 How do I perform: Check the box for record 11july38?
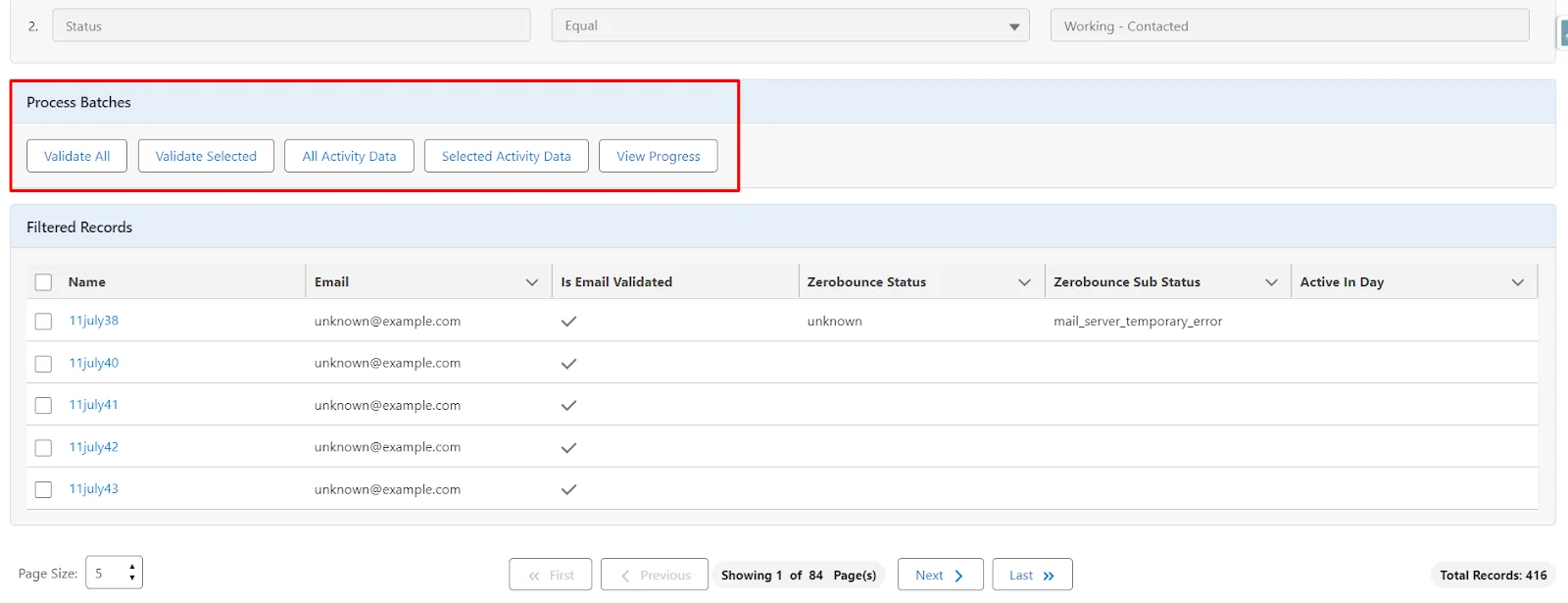tap(43, 322)
